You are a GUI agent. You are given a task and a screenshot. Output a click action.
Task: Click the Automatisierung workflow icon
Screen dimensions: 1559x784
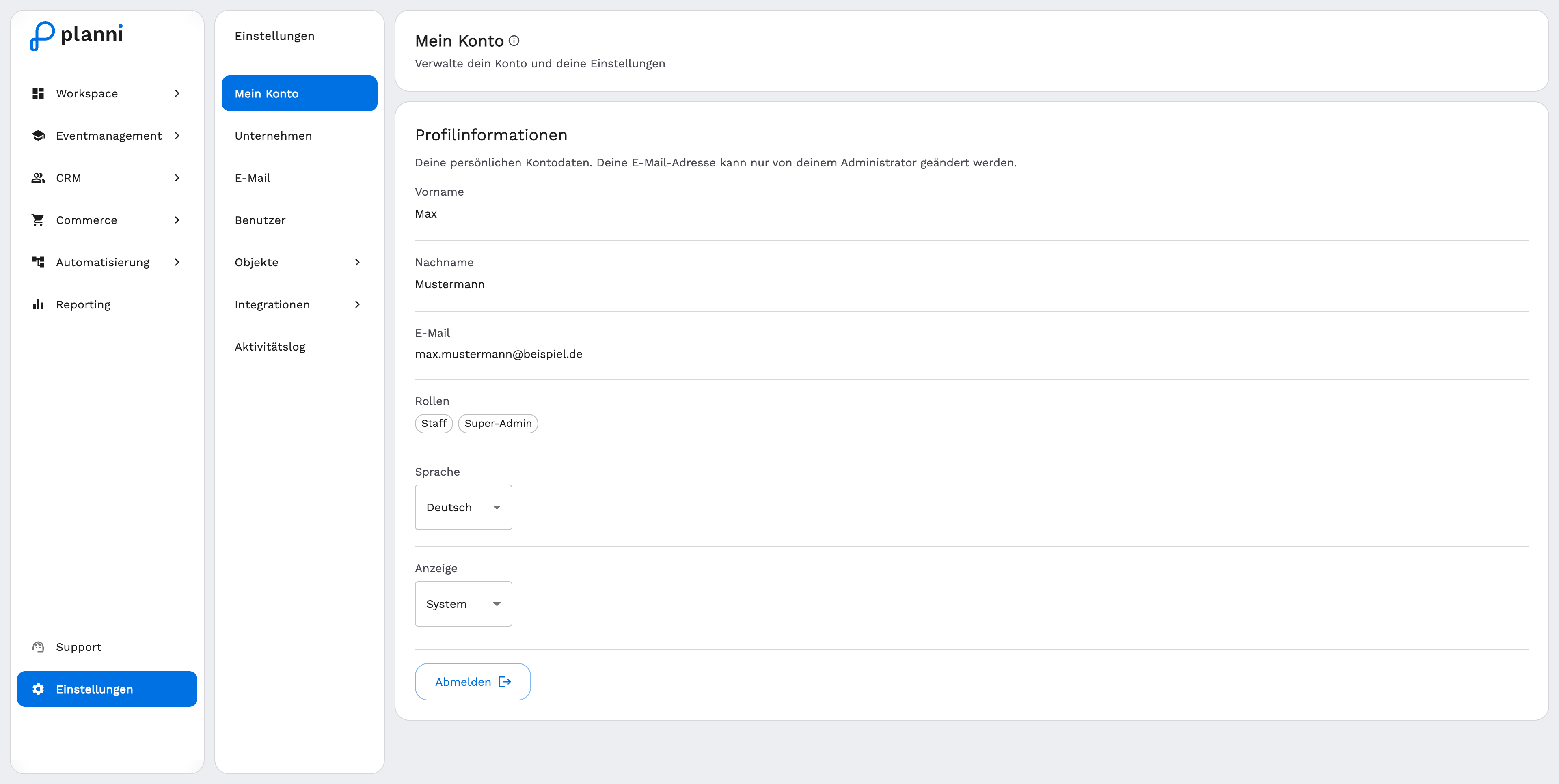click(x=38, y=262)
